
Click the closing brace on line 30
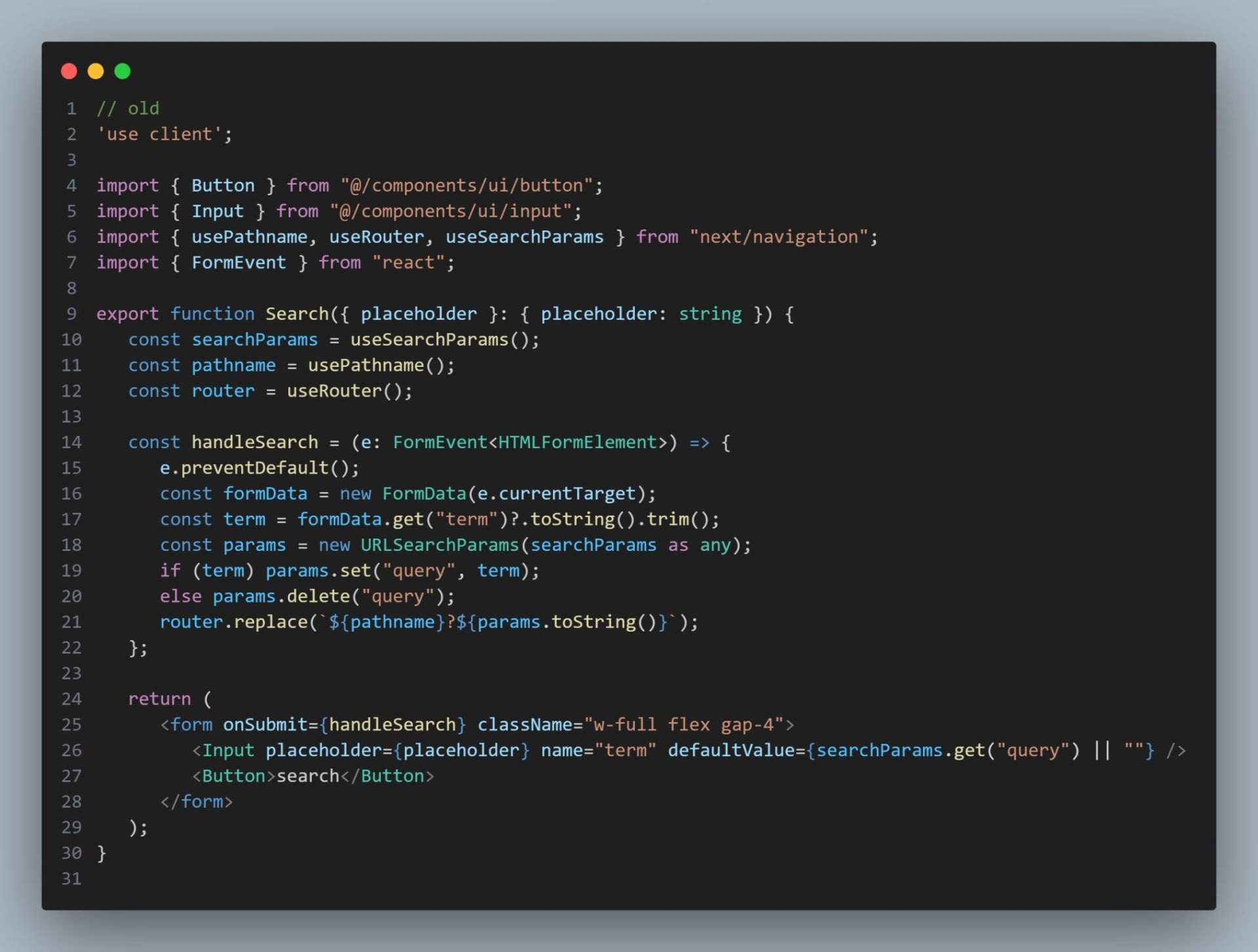pyautogui.click(x=102, y=852)
